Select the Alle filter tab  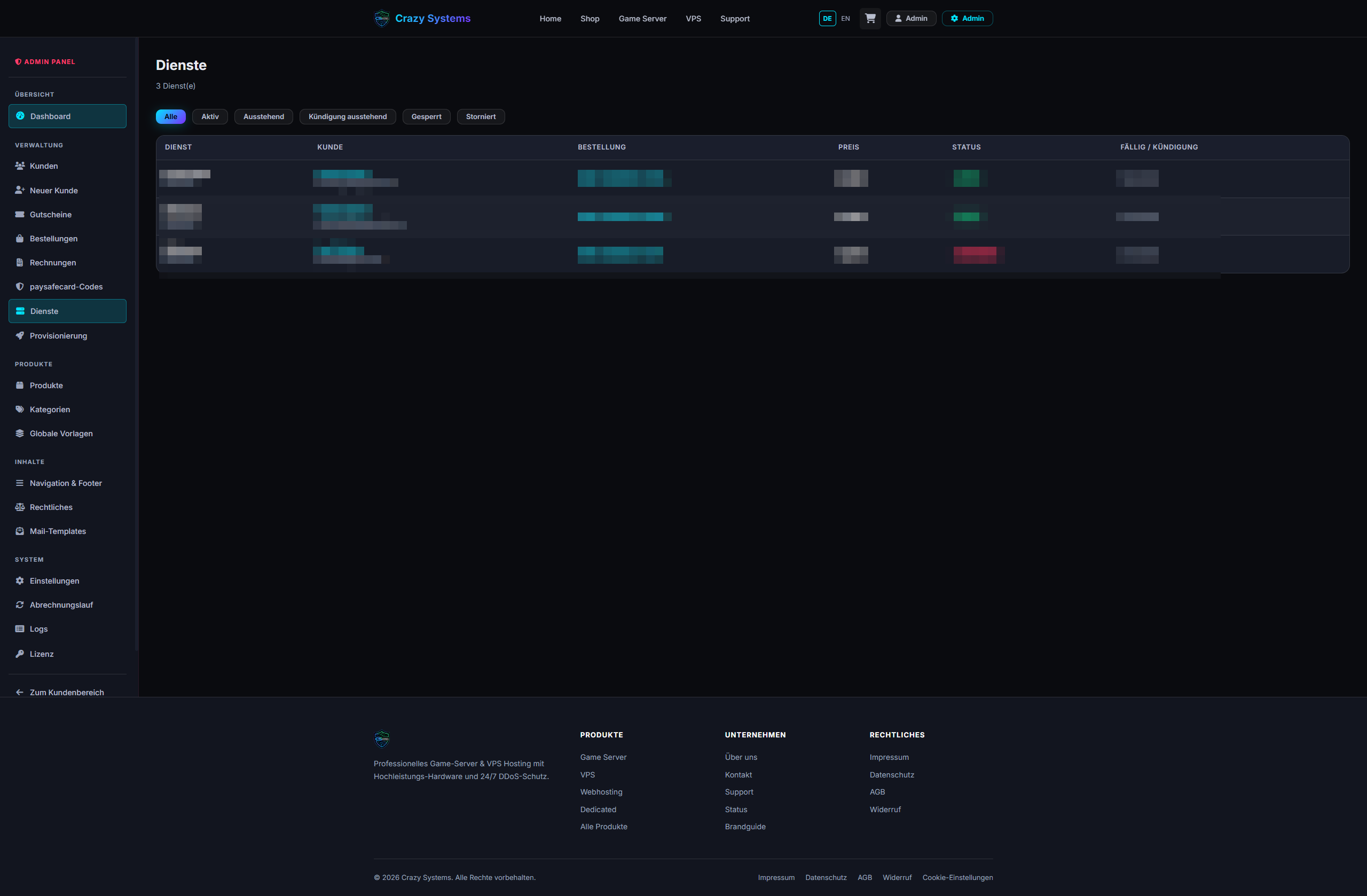(170, 116)
